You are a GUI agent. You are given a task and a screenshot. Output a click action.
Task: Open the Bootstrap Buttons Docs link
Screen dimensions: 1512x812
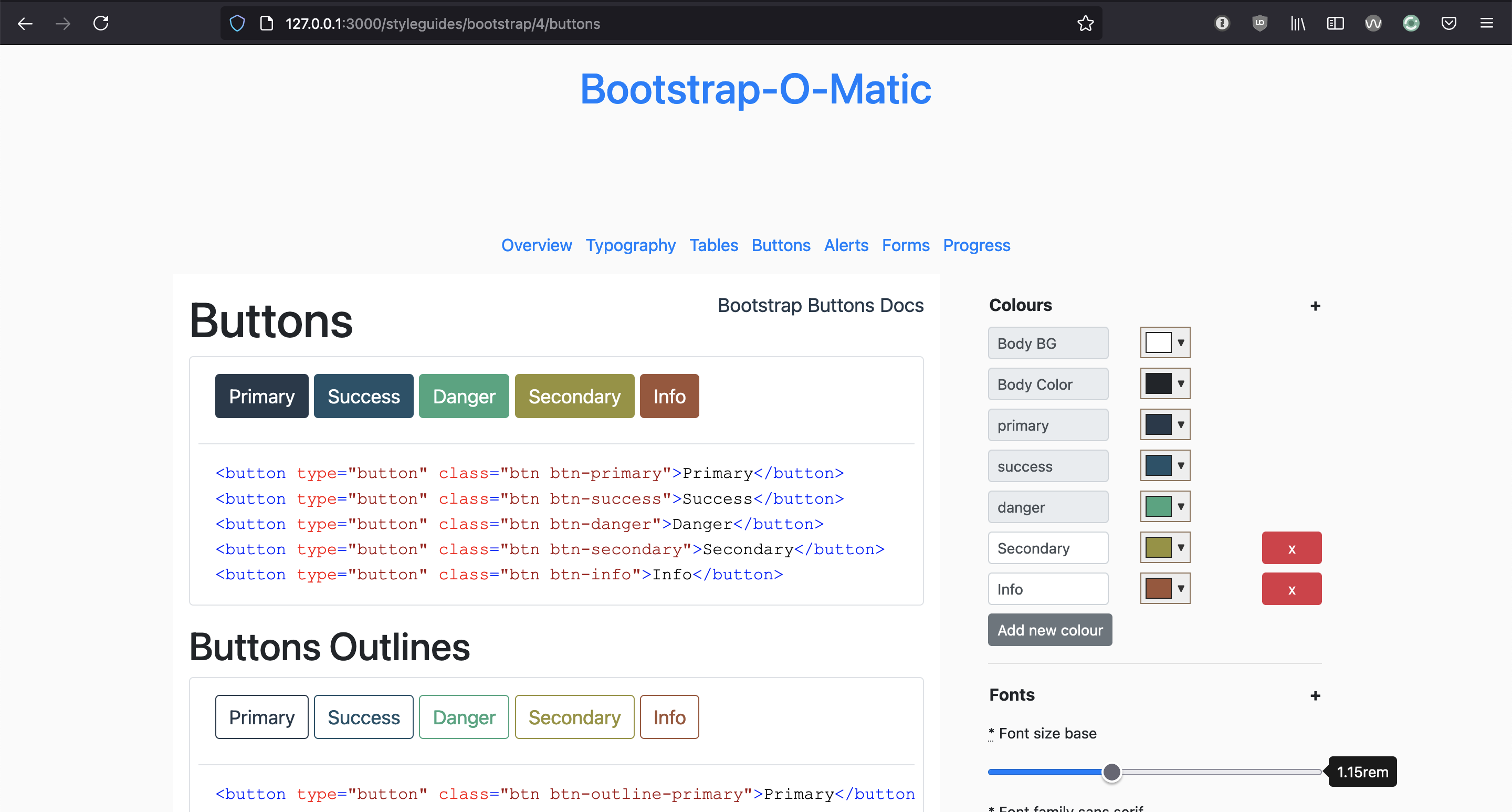[x=820, y=305]
